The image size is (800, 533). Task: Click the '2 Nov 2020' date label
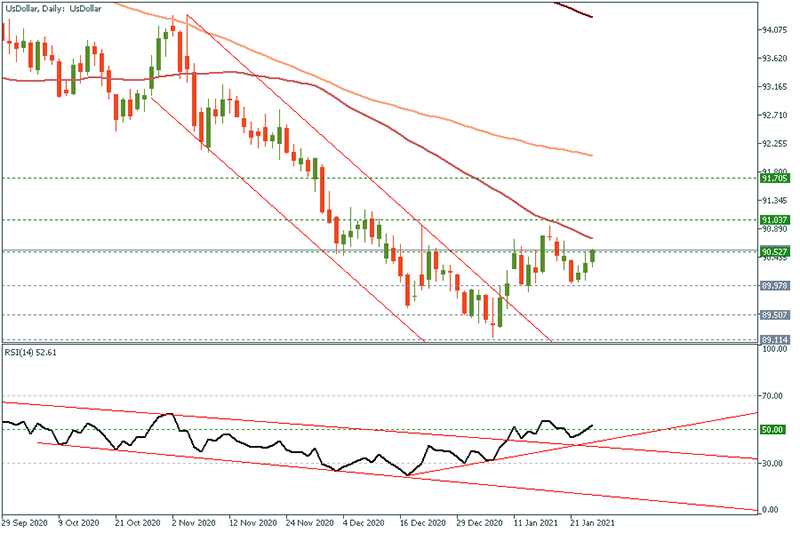[194, 523]
